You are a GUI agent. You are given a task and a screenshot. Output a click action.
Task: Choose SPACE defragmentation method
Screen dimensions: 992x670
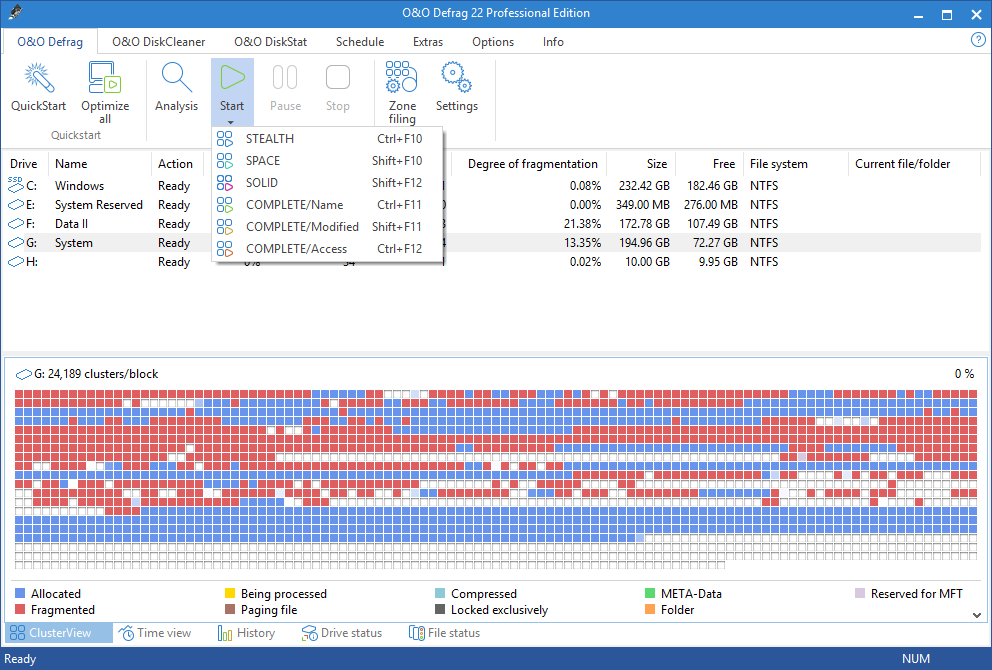(327, 161)
